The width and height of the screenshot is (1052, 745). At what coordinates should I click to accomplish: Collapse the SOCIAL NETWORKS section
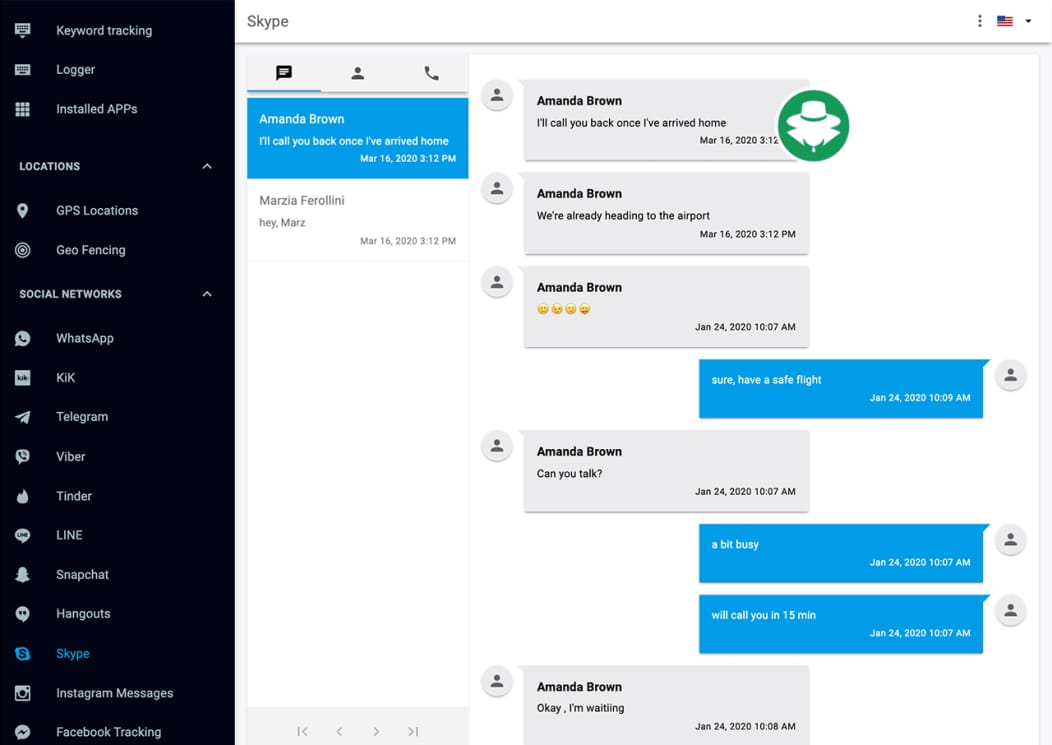click(x=207, y=294)
